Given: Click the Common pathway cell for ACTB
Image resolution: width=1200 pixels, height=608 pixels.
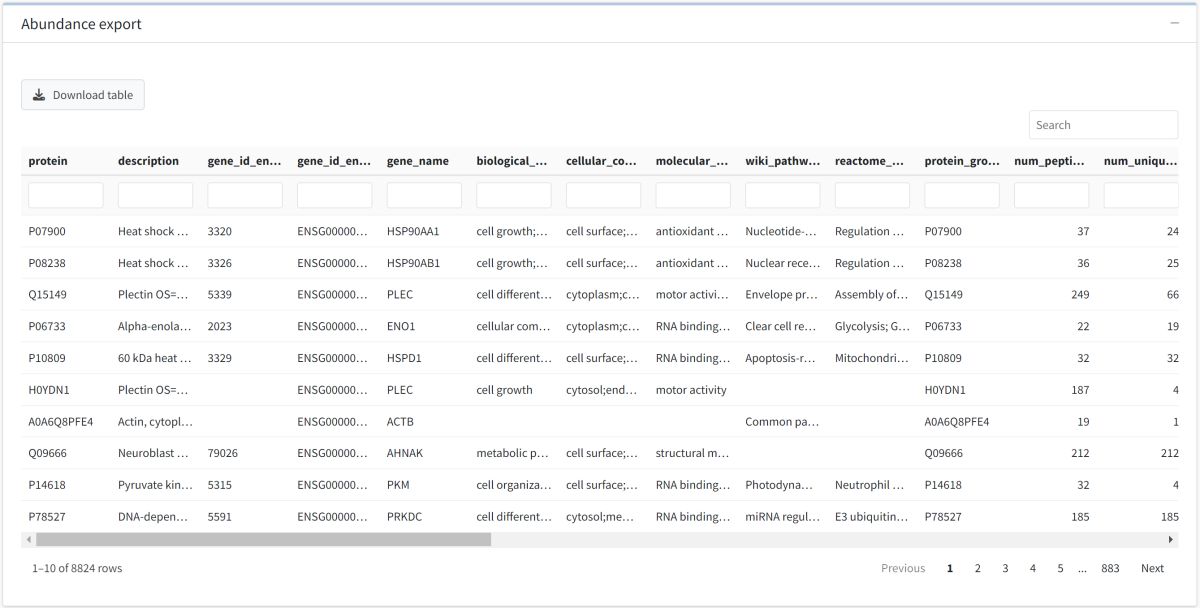Looking at the screenshot, I should (x=782, y=422).
